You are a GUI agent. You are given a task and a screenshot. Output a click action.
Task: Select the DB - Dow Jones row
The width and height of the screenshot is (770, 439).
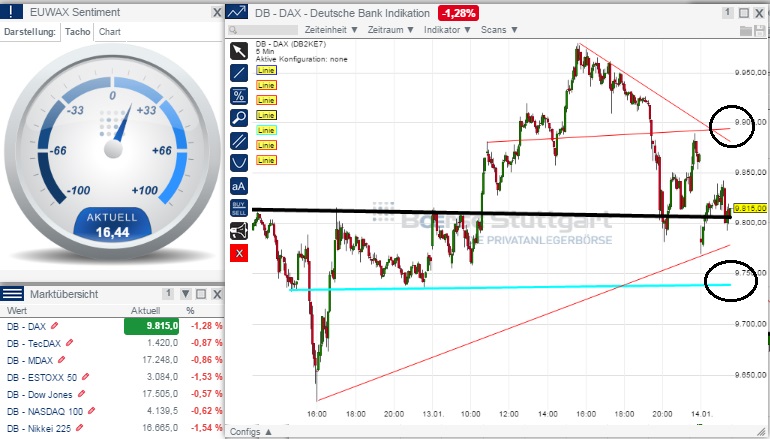pyautogui.click(x=112, y=394)
